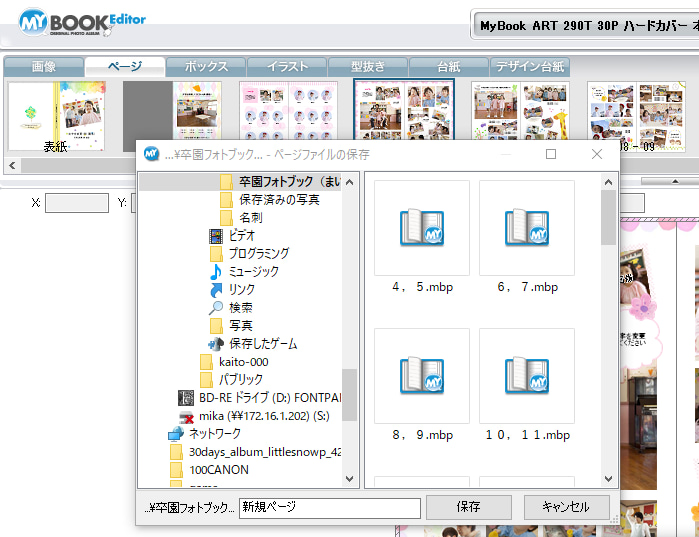The width and height of the screenshot is (699, 537).
Task: Click the file list scrollbar thumb
Action: coord(608,217)
